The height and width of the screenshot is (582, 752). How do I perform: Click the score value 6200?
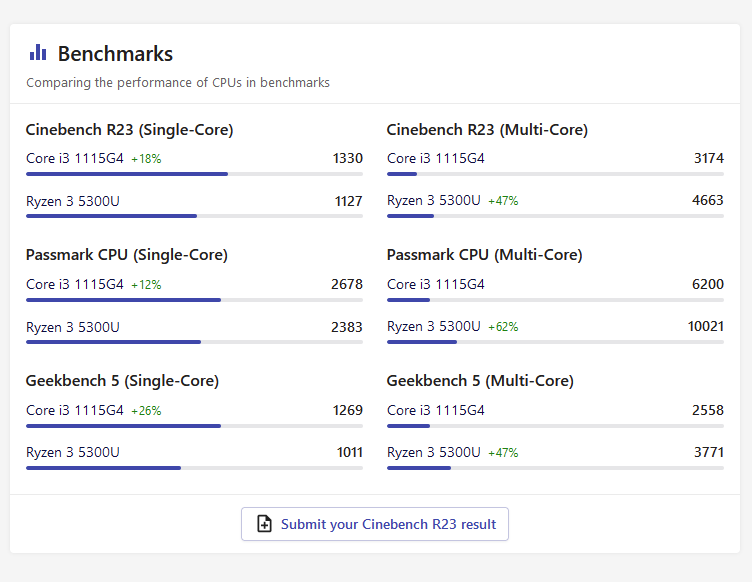[708, 284]
